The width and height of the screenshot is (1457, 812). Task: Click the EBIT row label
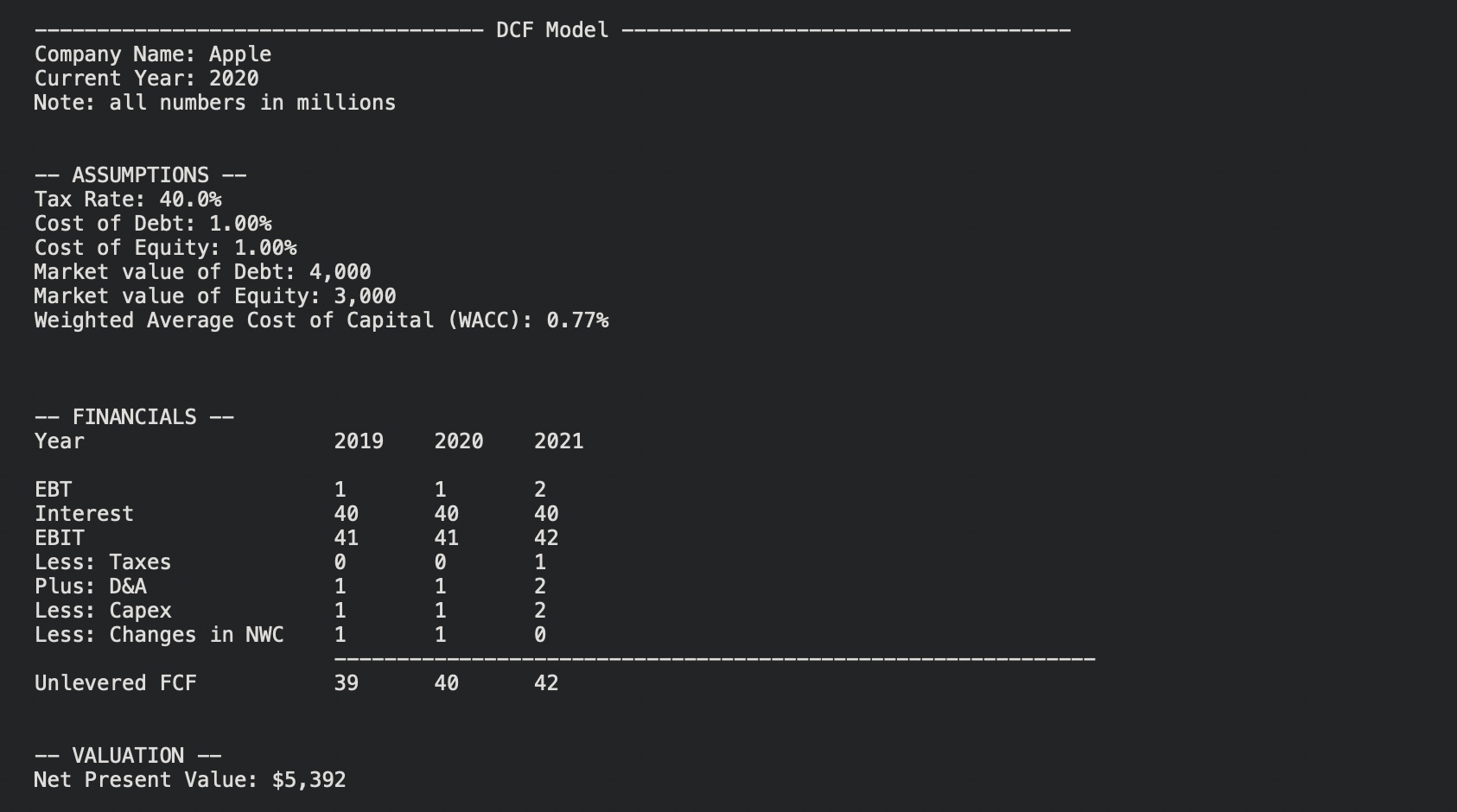pos(60,538)
